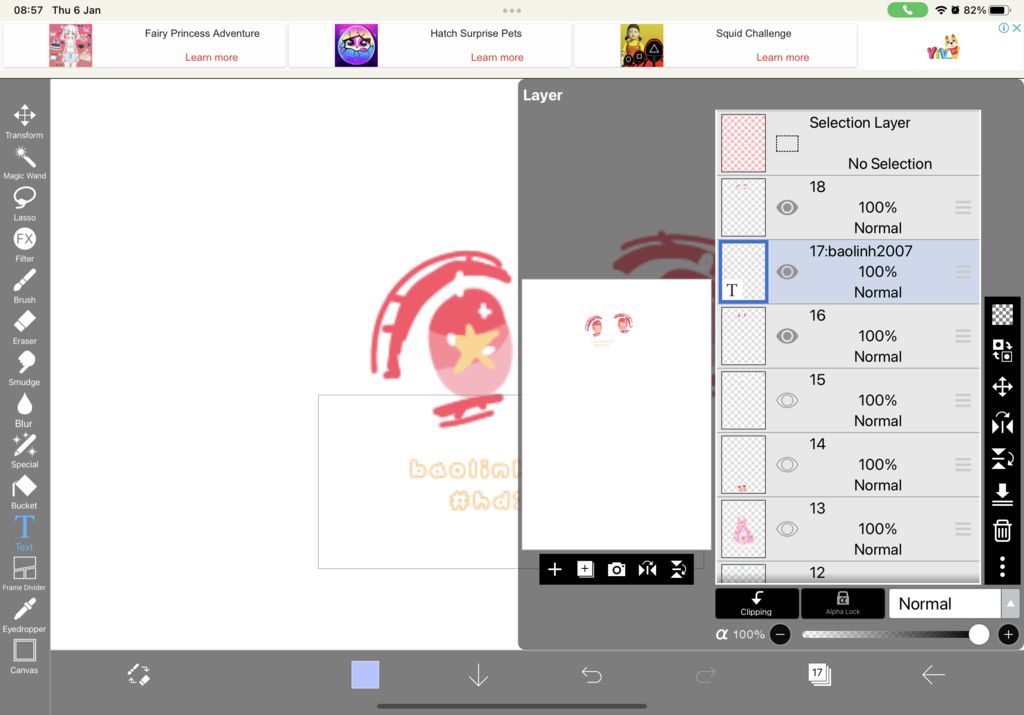This screenshot has height=715, width=1024.
Task: Select the Selection Layer row
Action: coord(849,143)
